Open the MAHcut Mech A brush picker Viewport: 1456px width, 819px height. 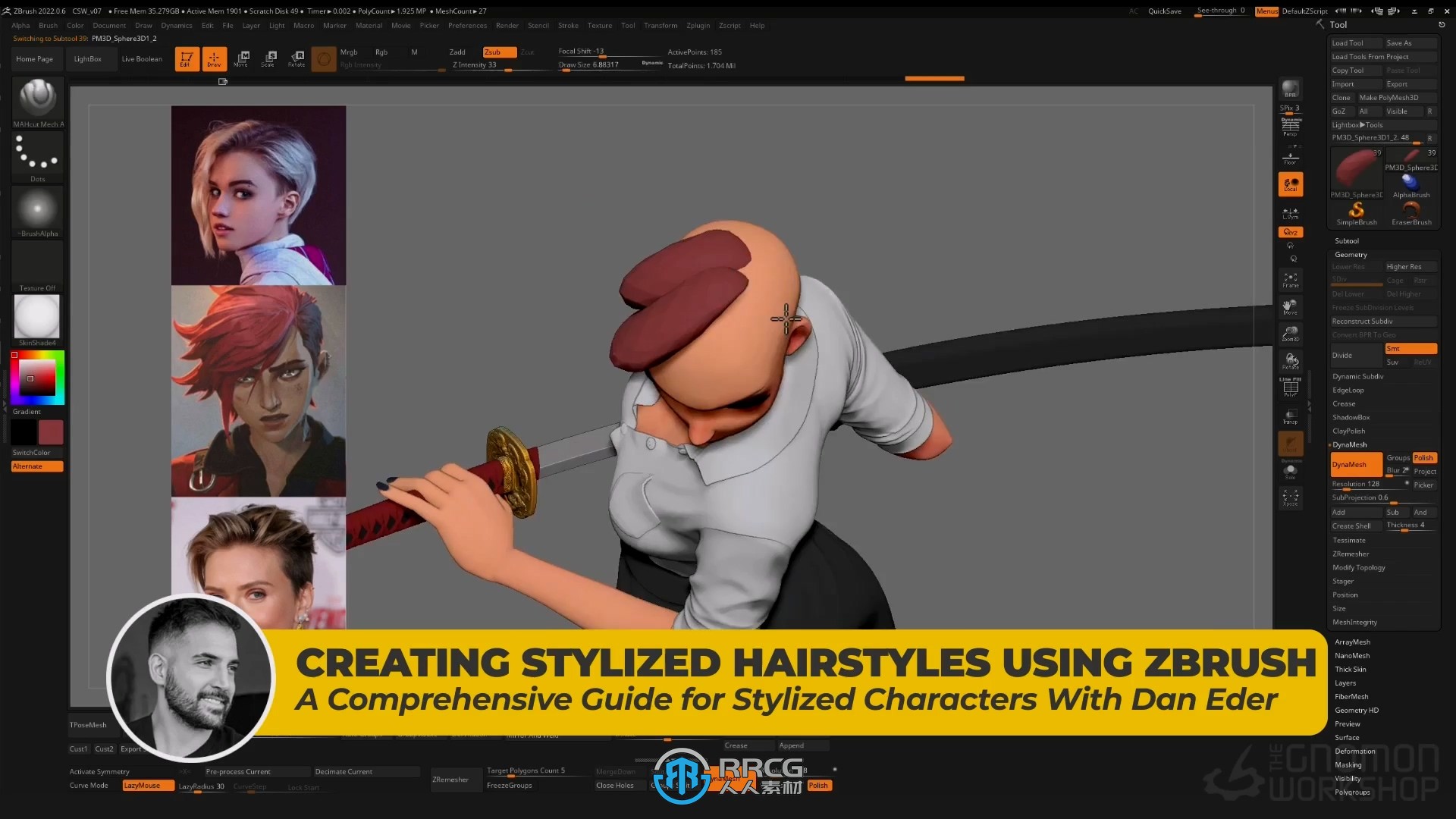click(x=38, y=102)
